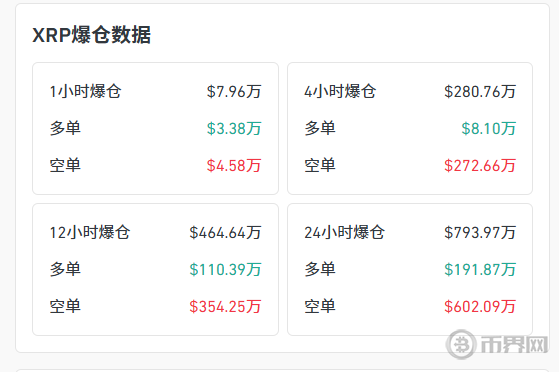
Task: Click 12-hour long value $110.39万
Action: coord(225,269)
